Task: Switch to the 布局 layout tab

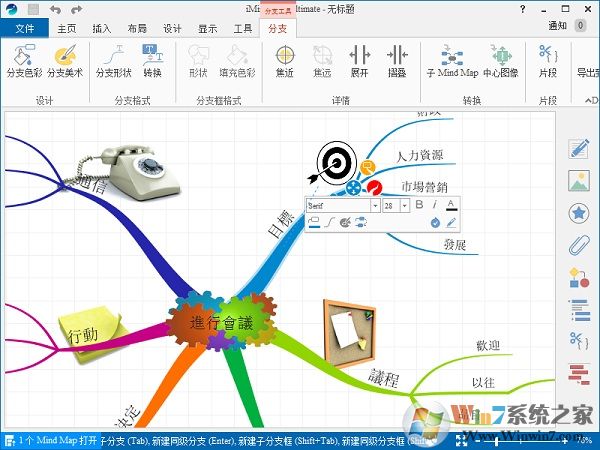Action: point(137,29)
